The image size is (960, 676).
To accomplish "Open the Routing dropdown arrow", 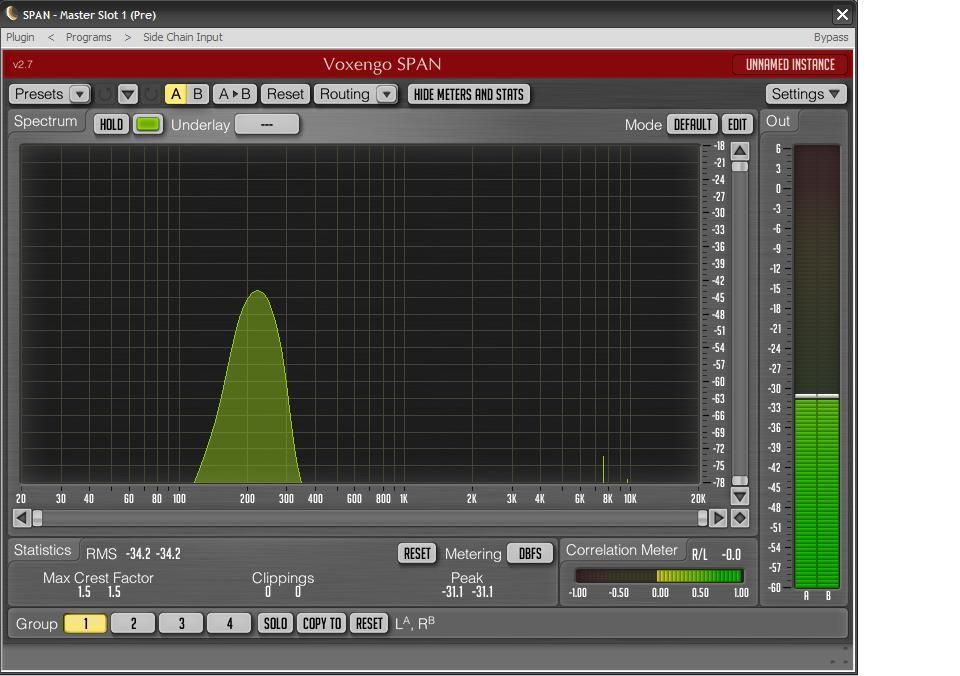I will pyautogui.click(x=386, y=94).
